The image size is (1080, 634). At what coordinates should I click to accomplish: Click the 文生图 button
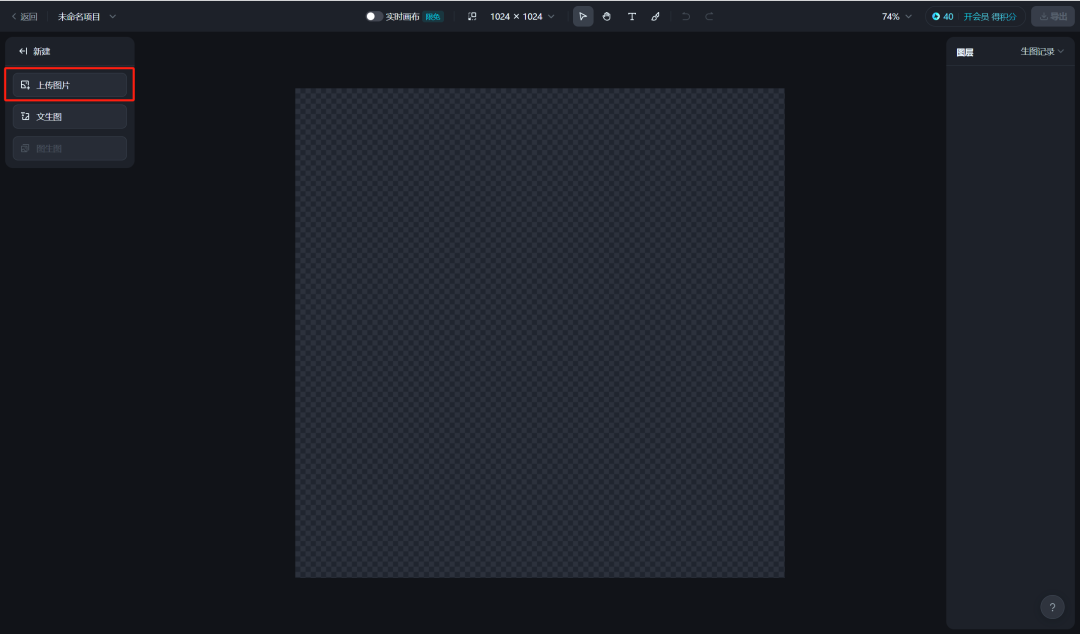[70, 117]
